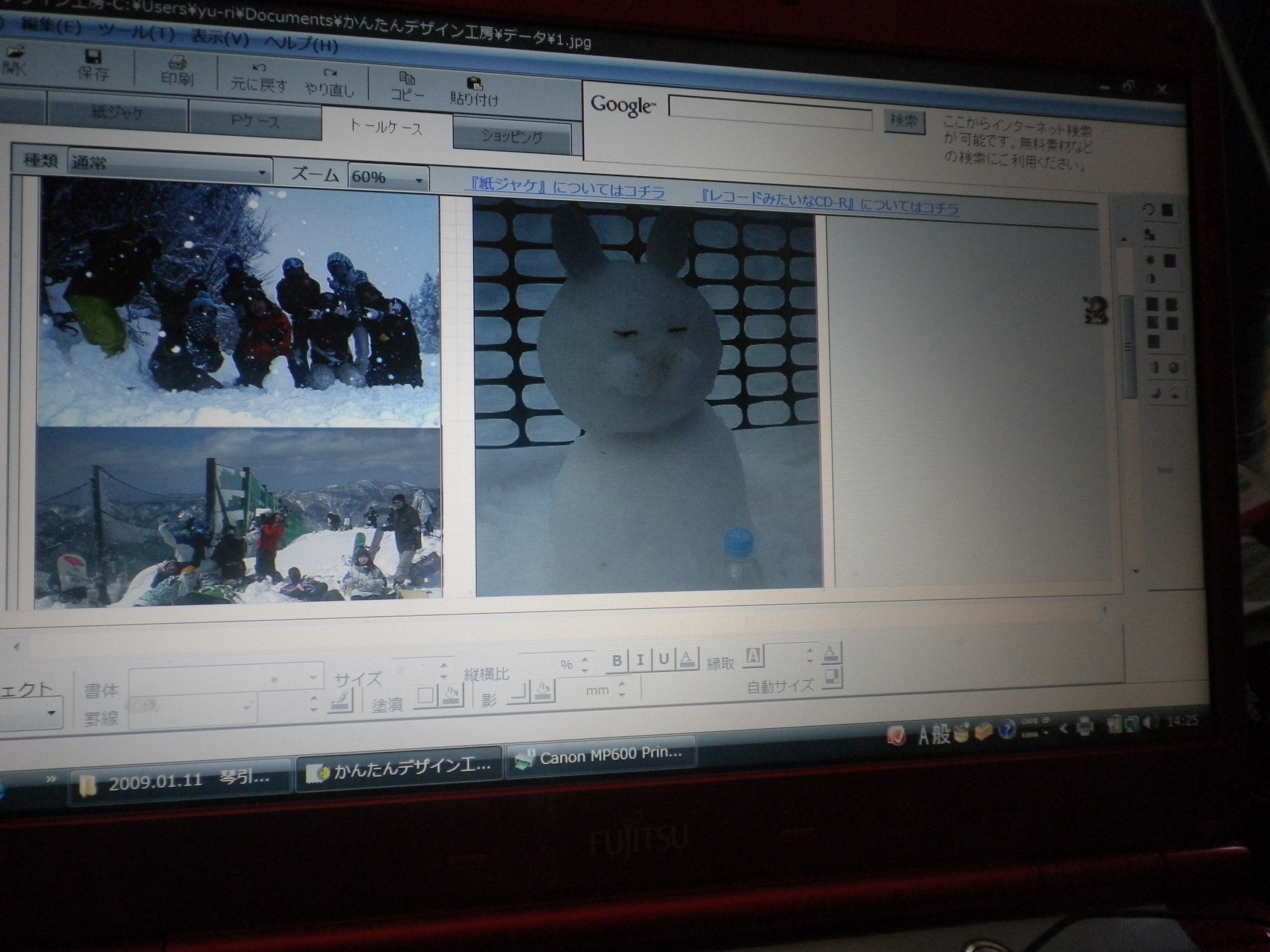The height and width of the screenshot is (952, 1270).
Task: Toggle Bold text formatting
Action: click(x=616, y=660)
